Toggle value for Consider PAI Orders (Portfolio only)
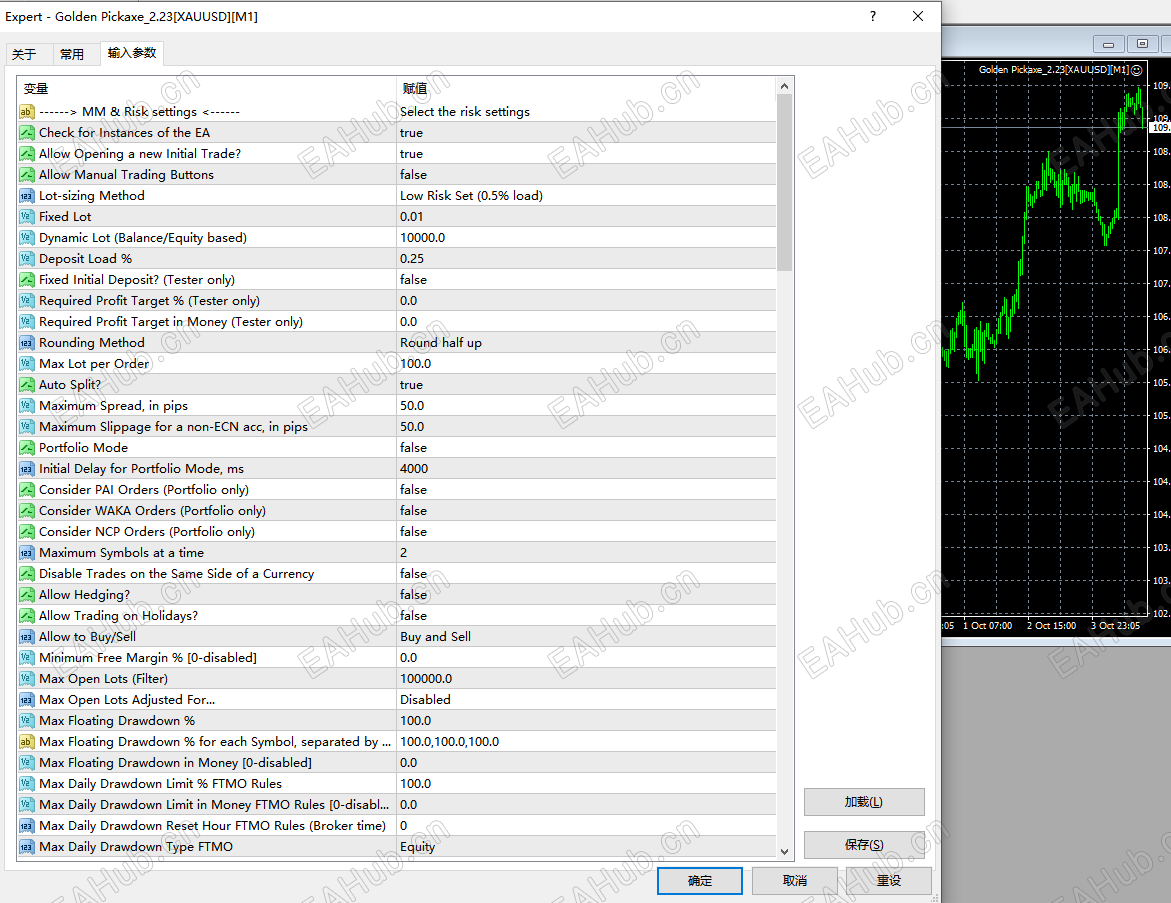This screenshot has height=903, width=1171. pyautogui.click(x=586, y=490)
